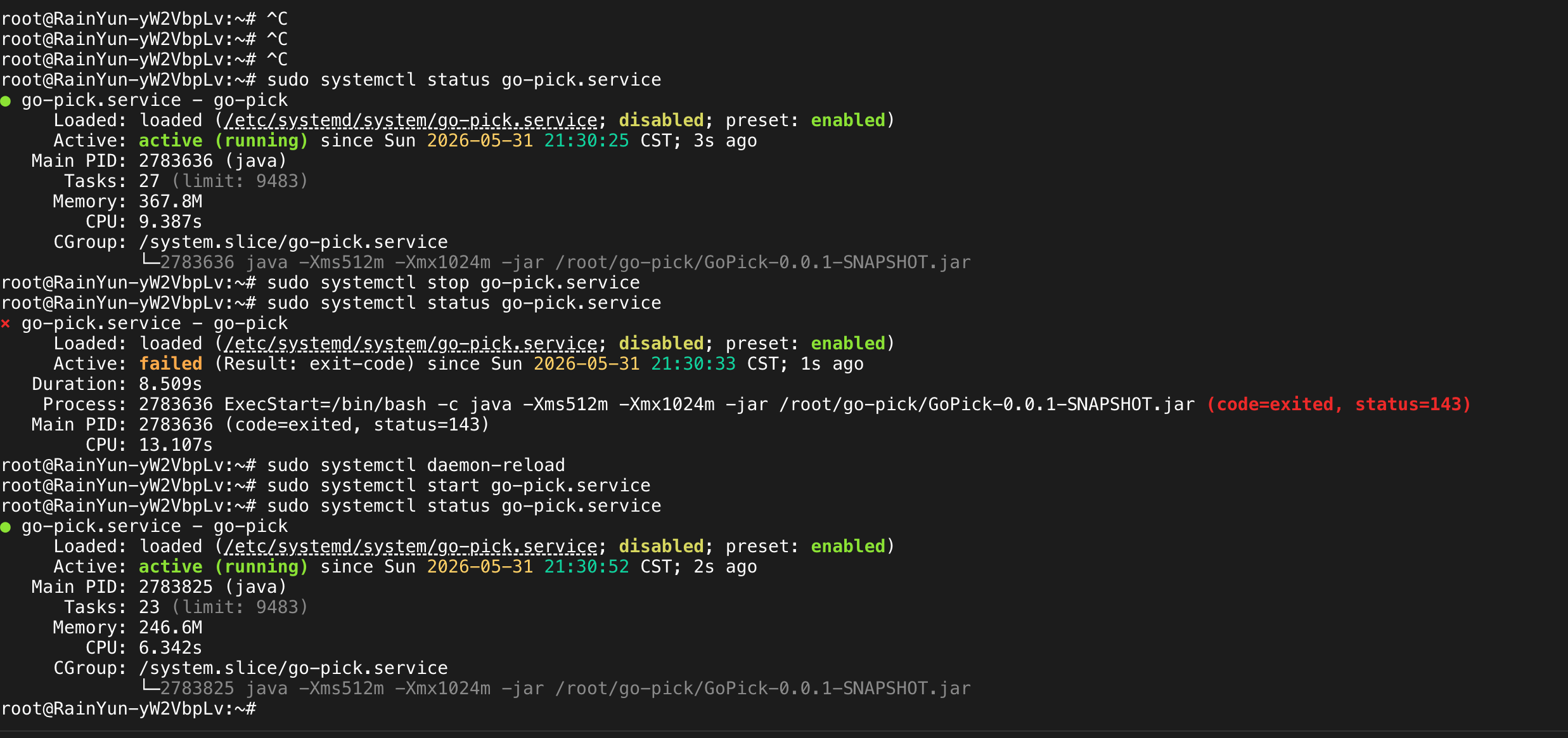This screenshot has height=738, width=1568.
Task: Click the 'systemctl stop go-pick.service' command
Action: [x=453, y=283]
